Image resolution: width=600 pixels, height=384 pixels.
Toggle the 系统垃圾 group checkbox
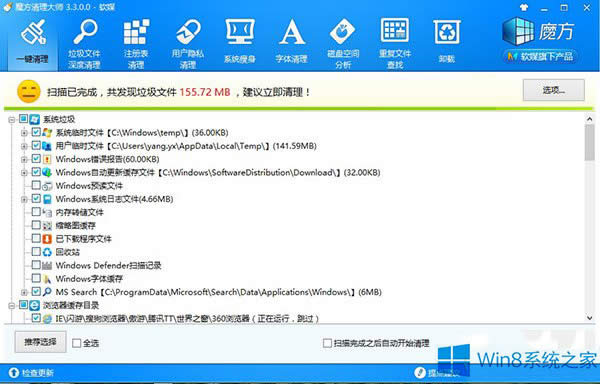(x=23, y=119)
